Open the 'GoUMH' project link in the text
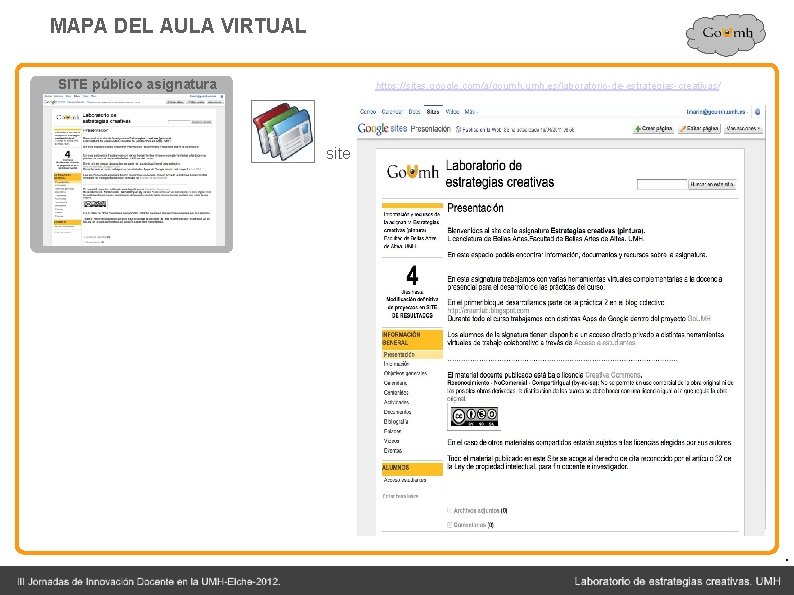Image resolution: width=794 pixels, height=595 pixels. pos(699,319)
